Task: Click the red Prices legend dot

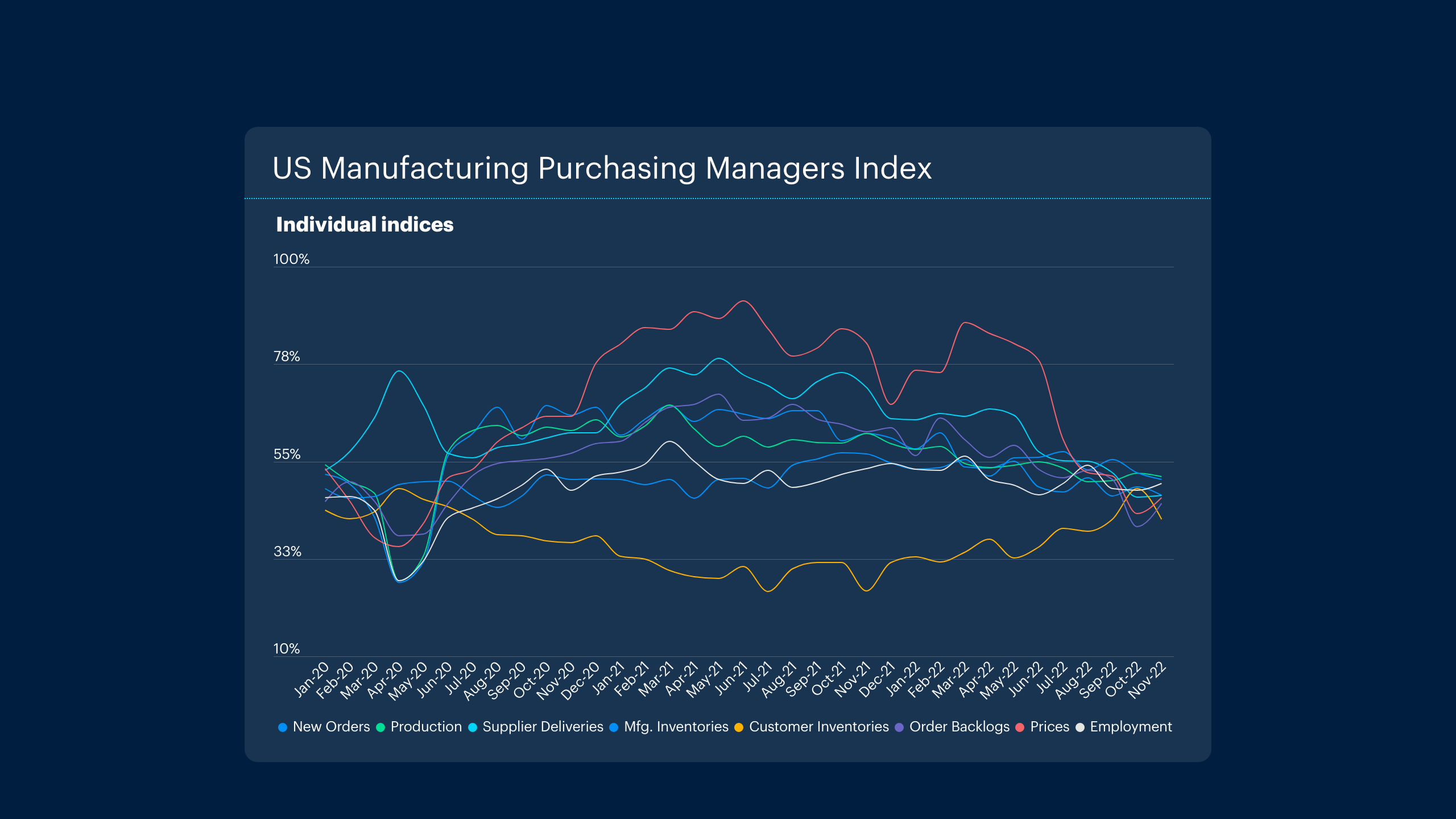Action: click(x=1020, y=727)
